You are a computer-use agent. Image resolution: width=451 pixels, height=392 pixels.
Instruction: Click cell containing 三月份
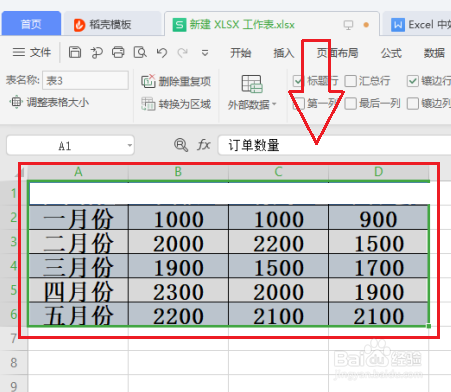click(78, 266)
